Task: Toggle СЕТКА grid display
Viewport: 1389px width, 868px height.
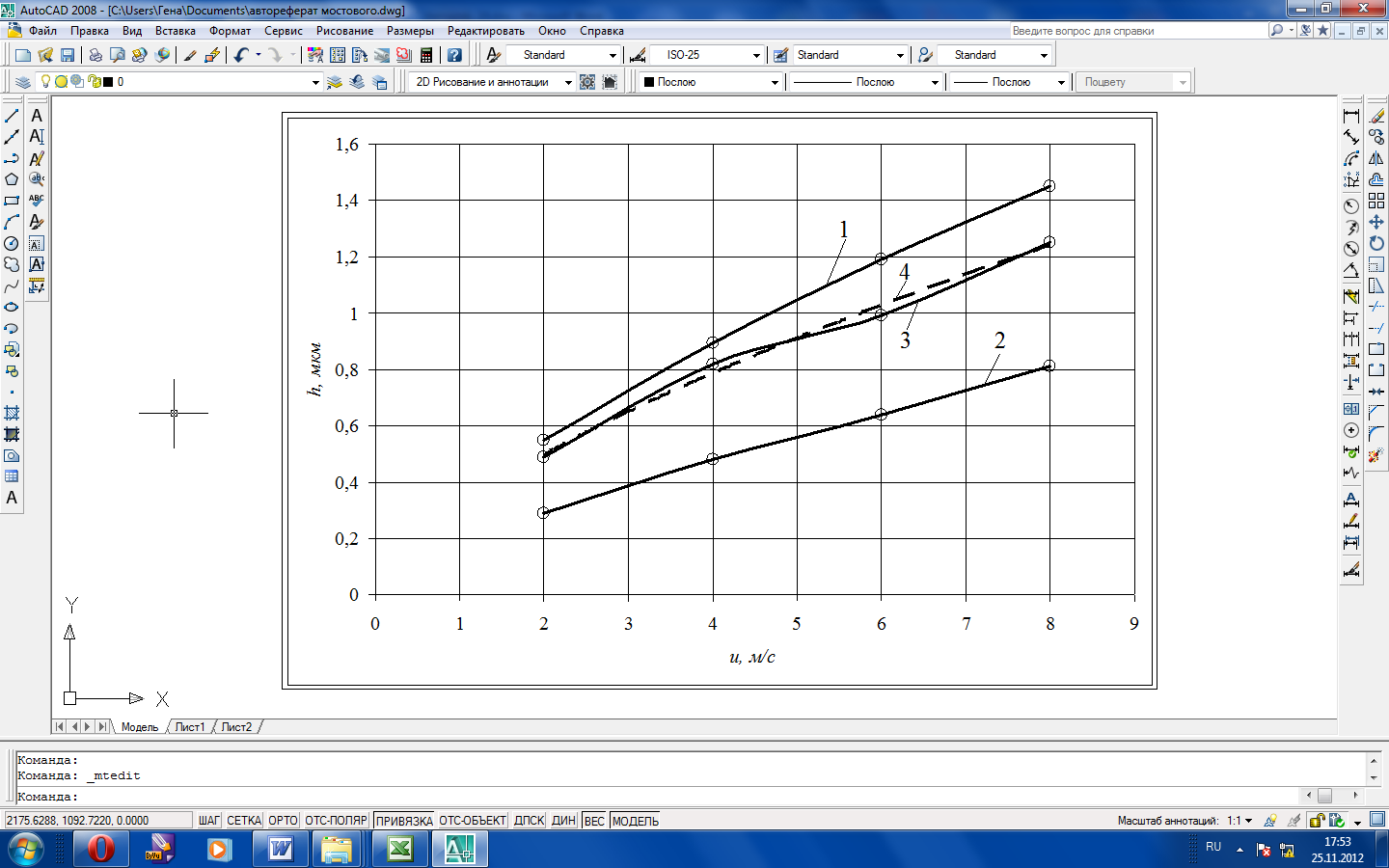Action: [244, 821]
